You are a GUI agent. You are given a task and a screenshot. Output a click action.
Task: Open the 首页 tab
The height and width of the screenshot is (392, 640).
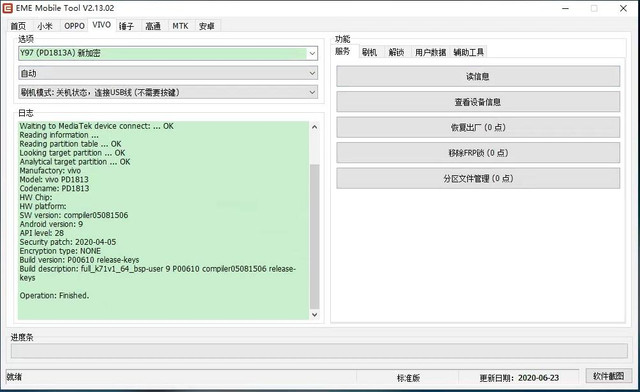pos(18,26)
